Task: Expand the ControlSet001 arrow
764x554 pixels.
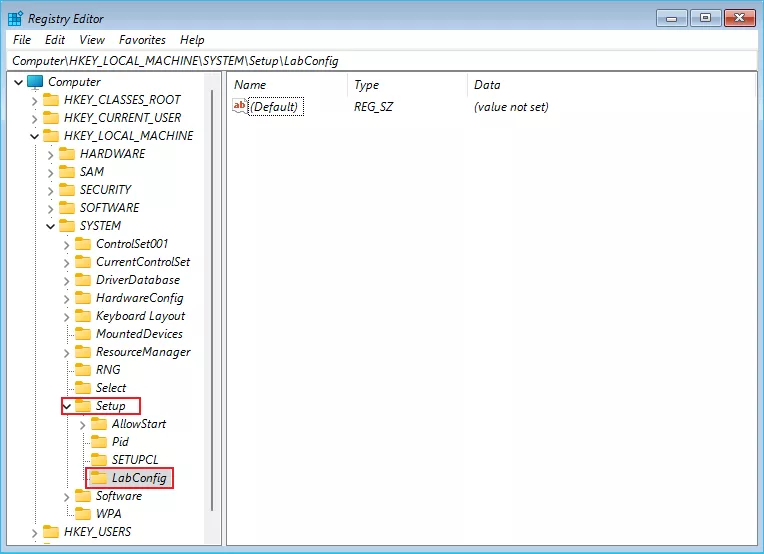Action: (x=66, y=245)
